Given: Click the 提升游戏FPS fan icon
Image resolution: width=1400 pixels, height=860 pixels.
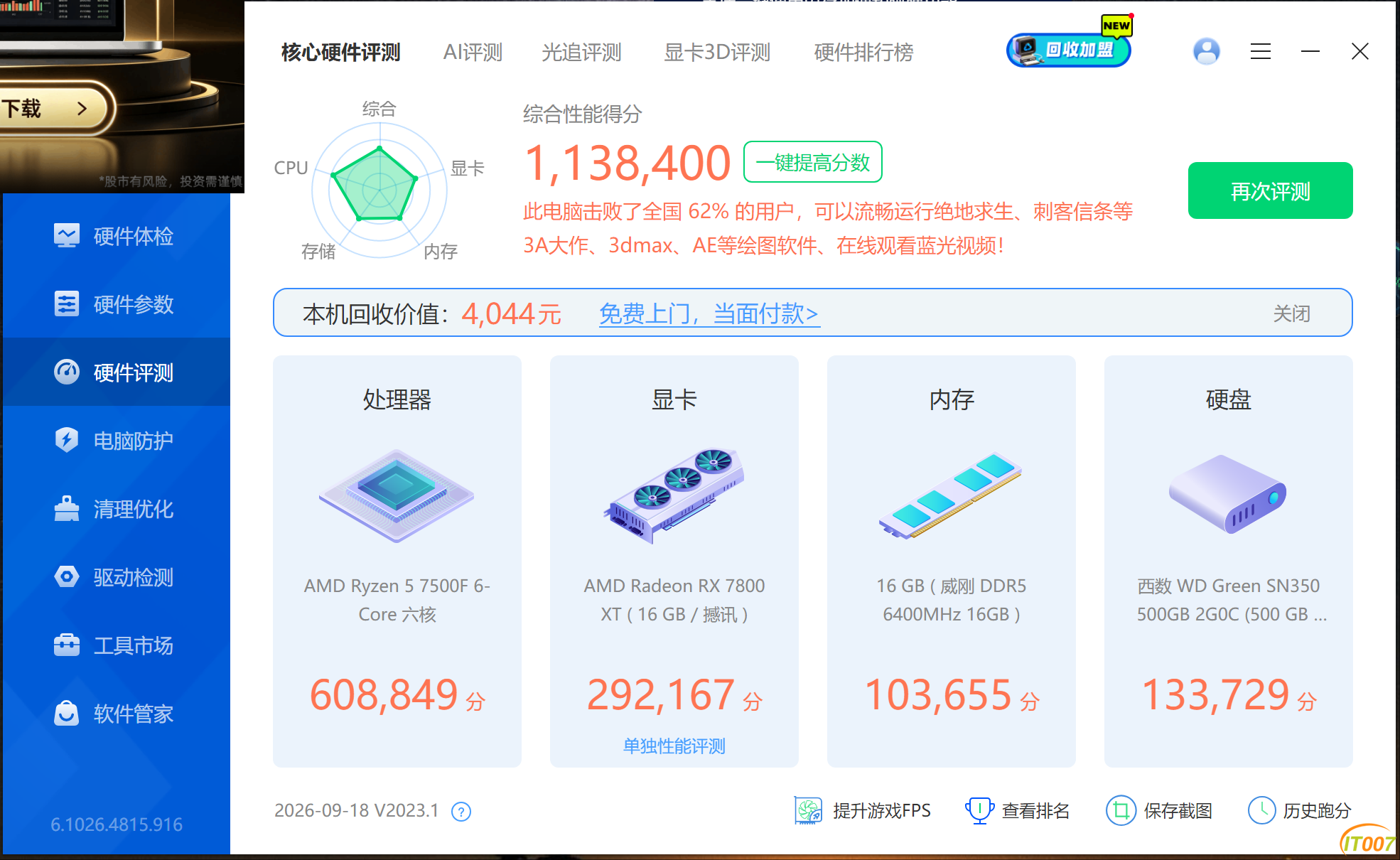Looking at the screenshot, I should pyautogui.click(x=808, y=810).
